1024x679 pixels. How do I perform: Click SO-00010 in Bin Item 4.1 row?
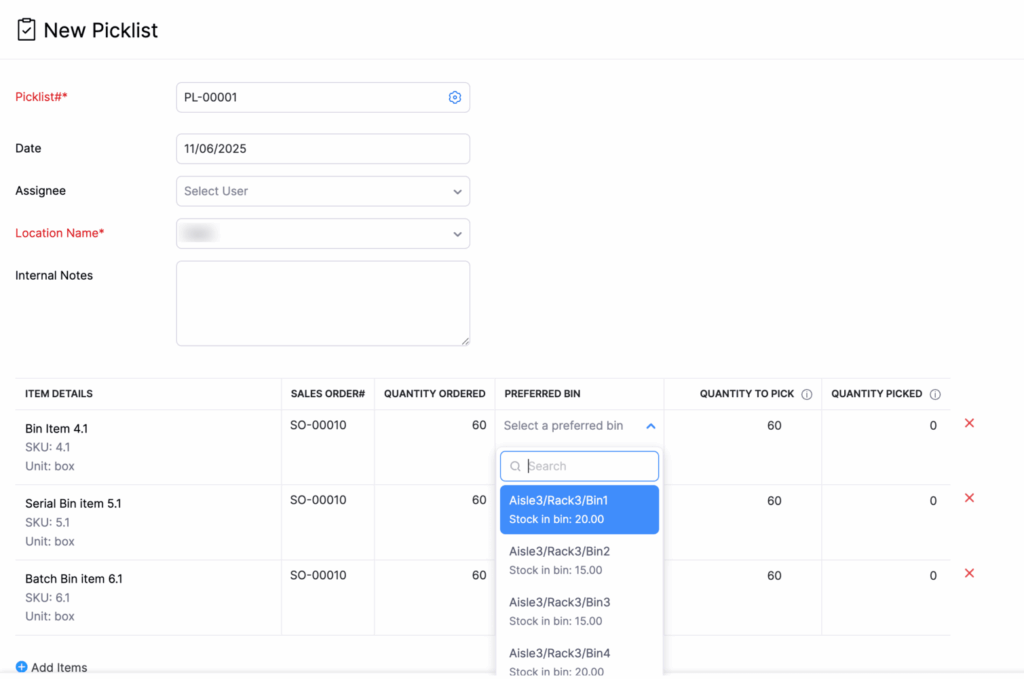[318, 425]
